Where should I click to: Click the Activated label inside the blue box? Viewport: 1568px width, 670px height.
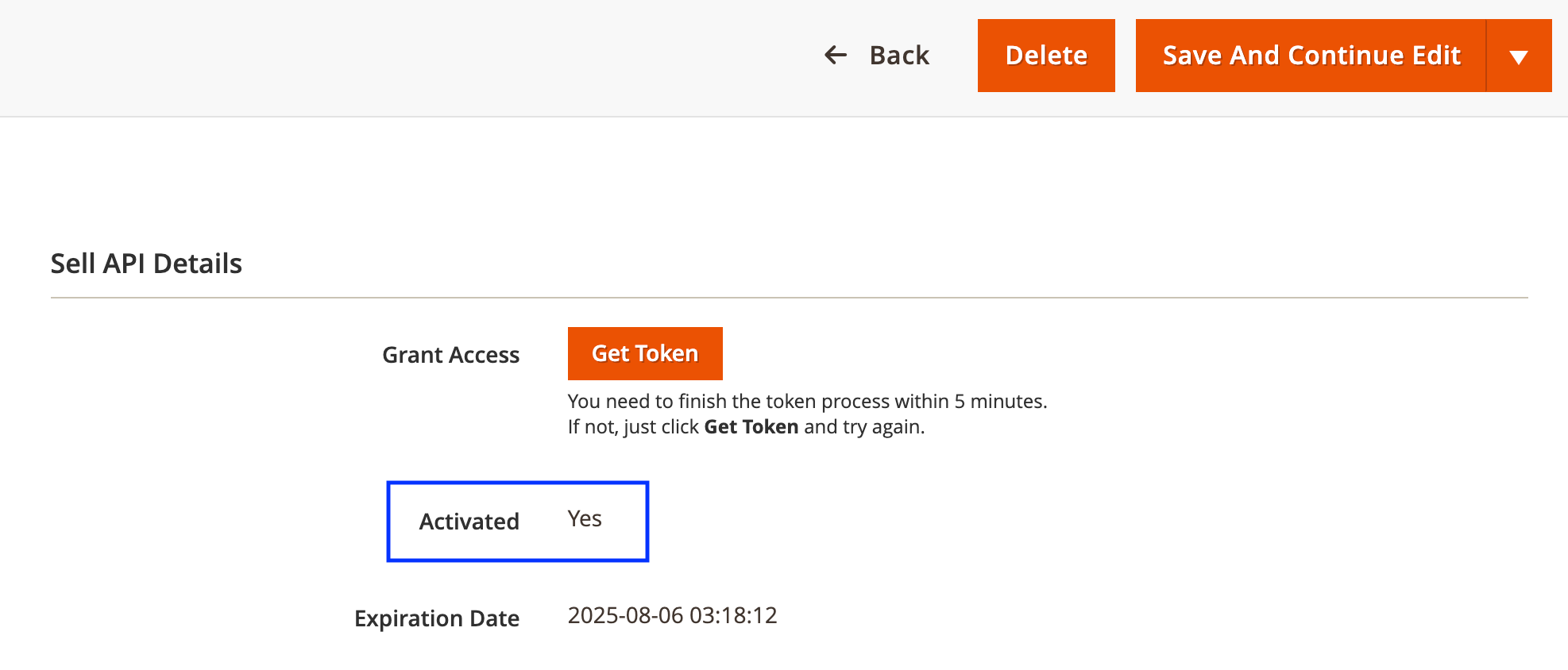[x=469, y=522]
